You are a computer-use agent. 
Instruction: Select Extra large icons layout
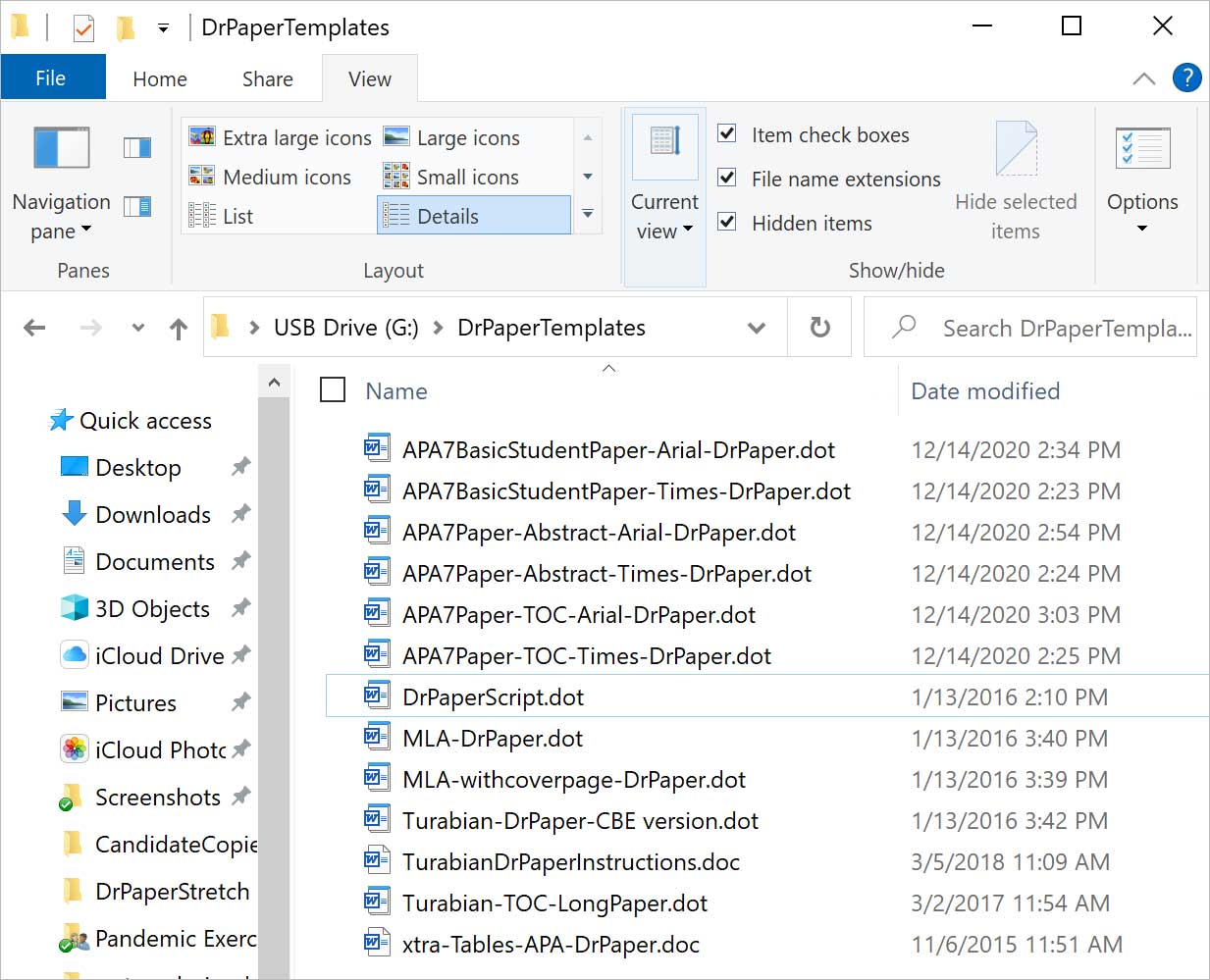click(281, 138)
